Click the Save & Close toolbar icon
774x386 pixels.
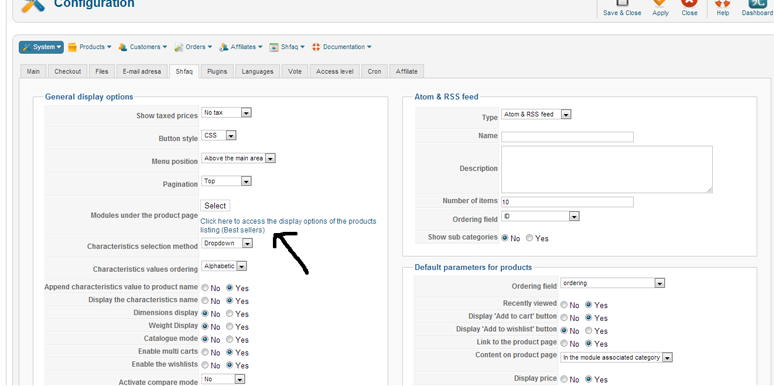(x=622, y=4)
